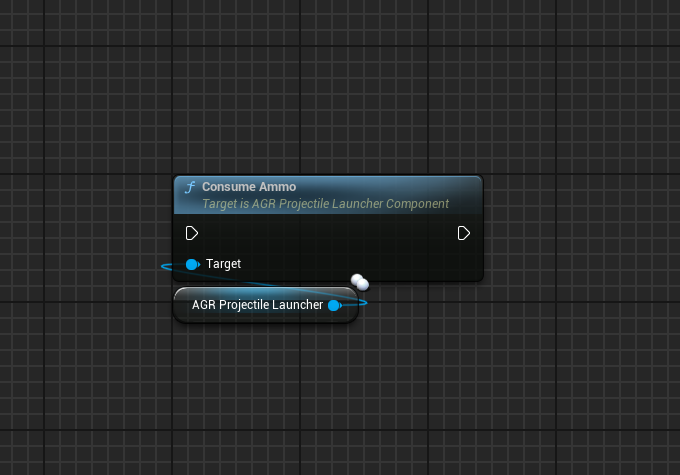
Task: Click the "Target is AGR Projectile Launcher Component" subtitle
Action: (x=325, y=204)
